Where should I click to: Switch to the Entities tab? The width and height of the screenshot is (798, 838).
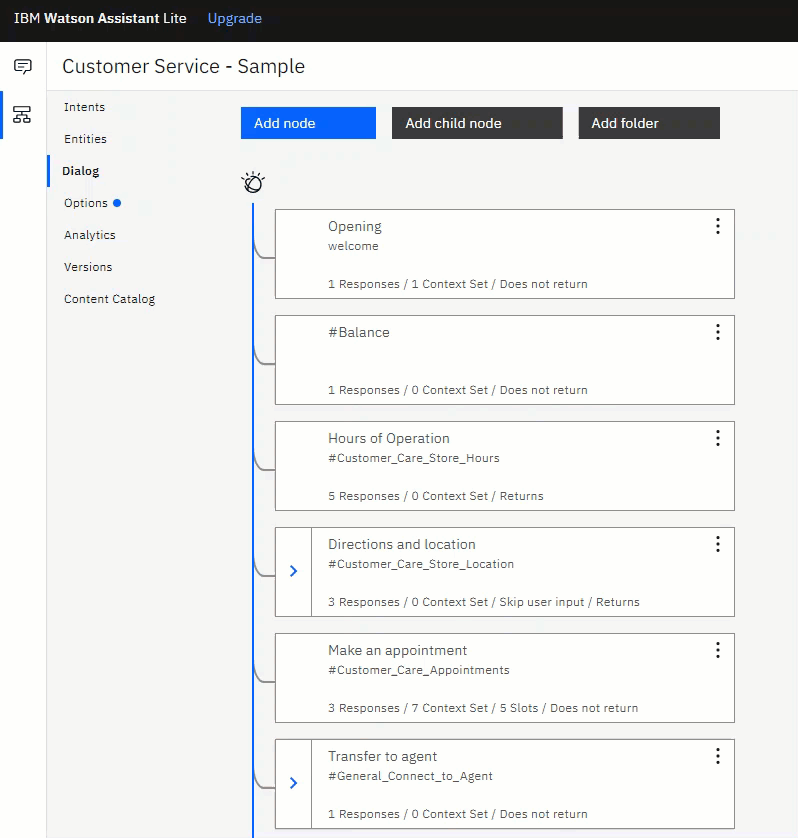[86, 139]
